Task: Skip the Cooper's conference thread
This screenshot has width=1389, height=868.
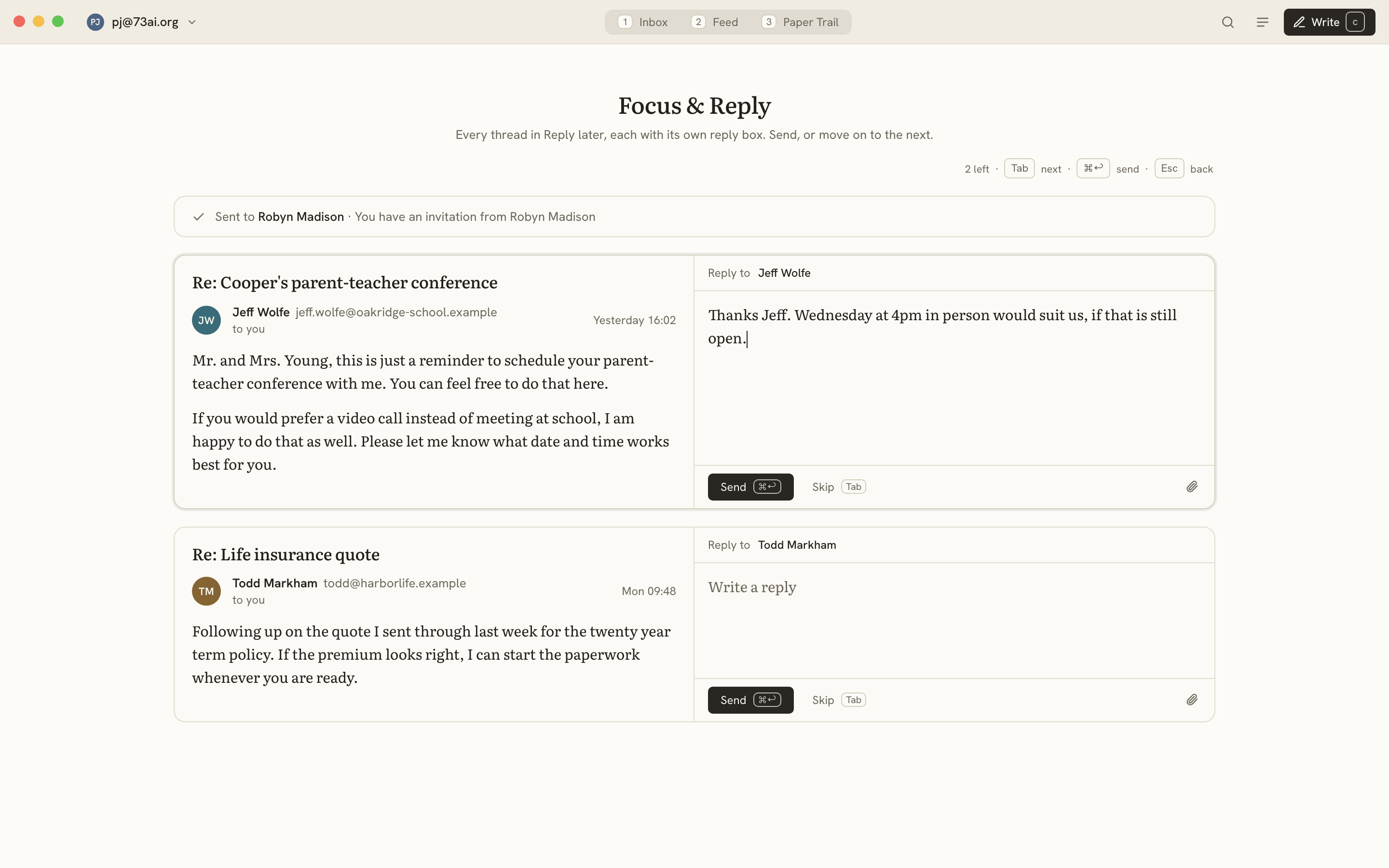Action: 839,487
